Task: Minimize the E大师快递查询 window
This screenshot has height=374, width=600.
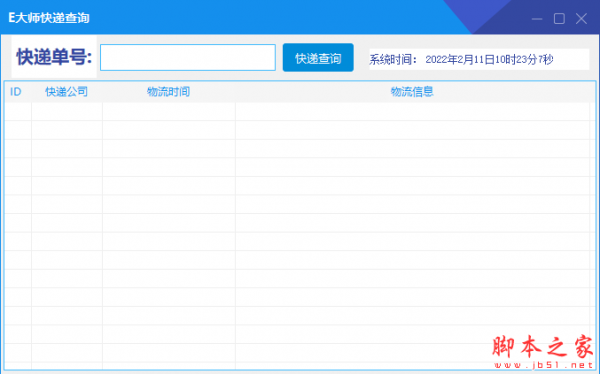Action: click(537, 18)
